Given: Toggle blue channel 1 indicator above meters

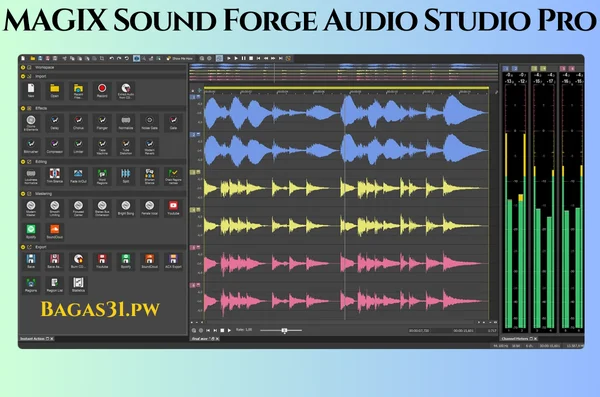Looking at the screenshot, I should click(x=506, y=69).
